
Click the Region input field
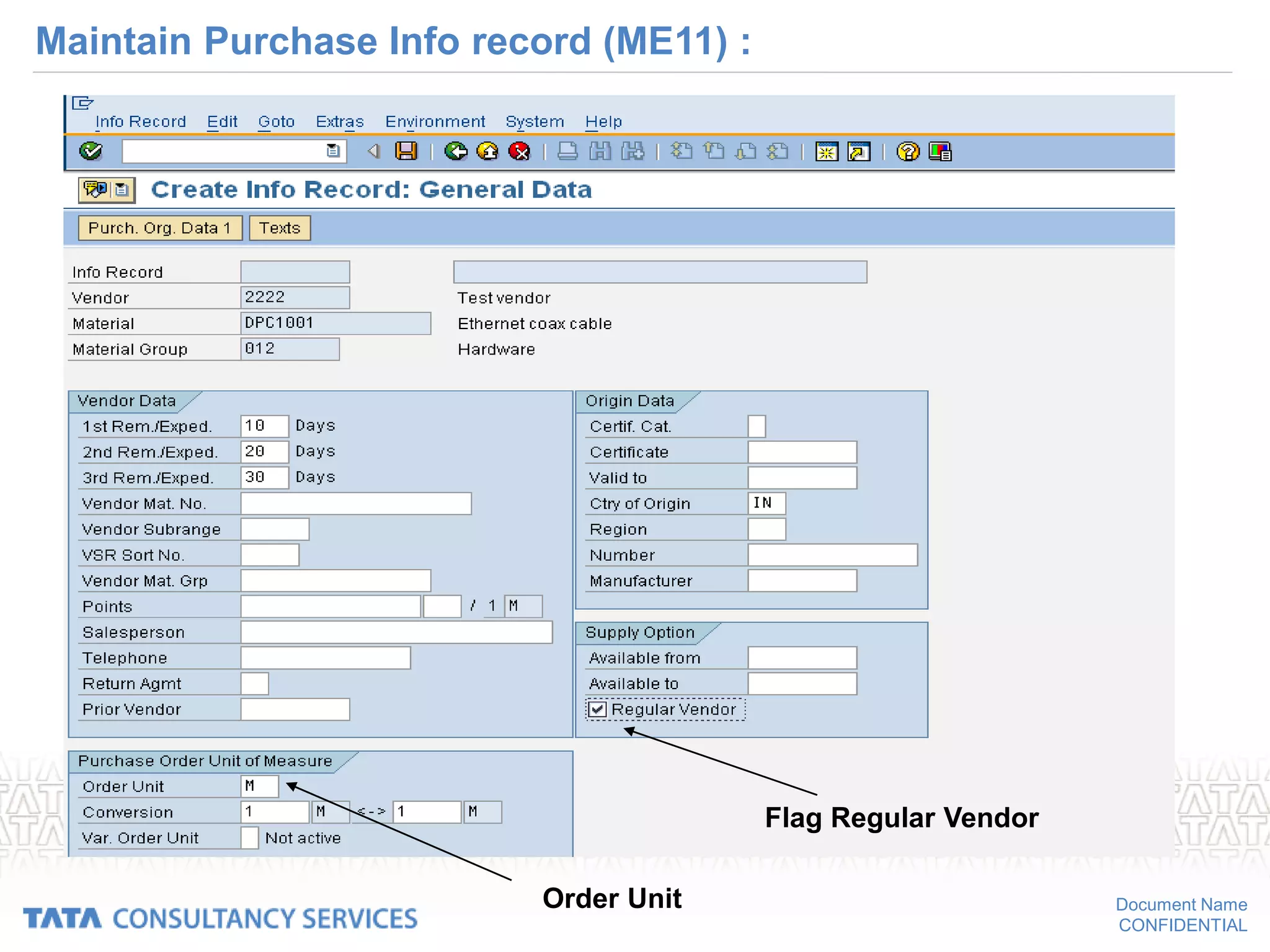click(767, 529)
